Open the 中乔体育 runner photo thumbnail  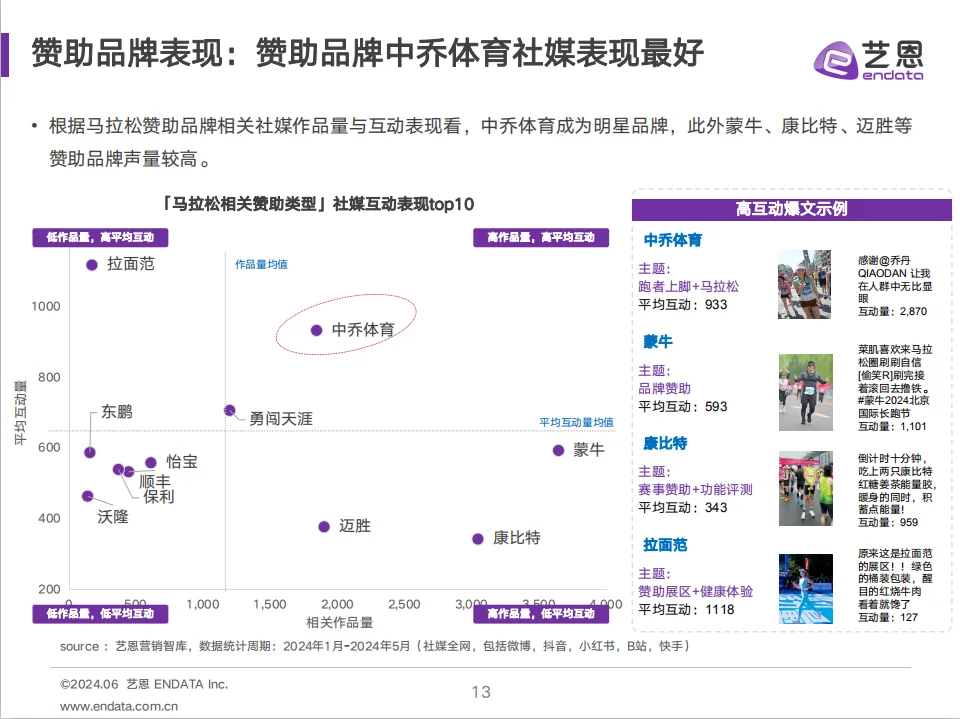point(804,284)
